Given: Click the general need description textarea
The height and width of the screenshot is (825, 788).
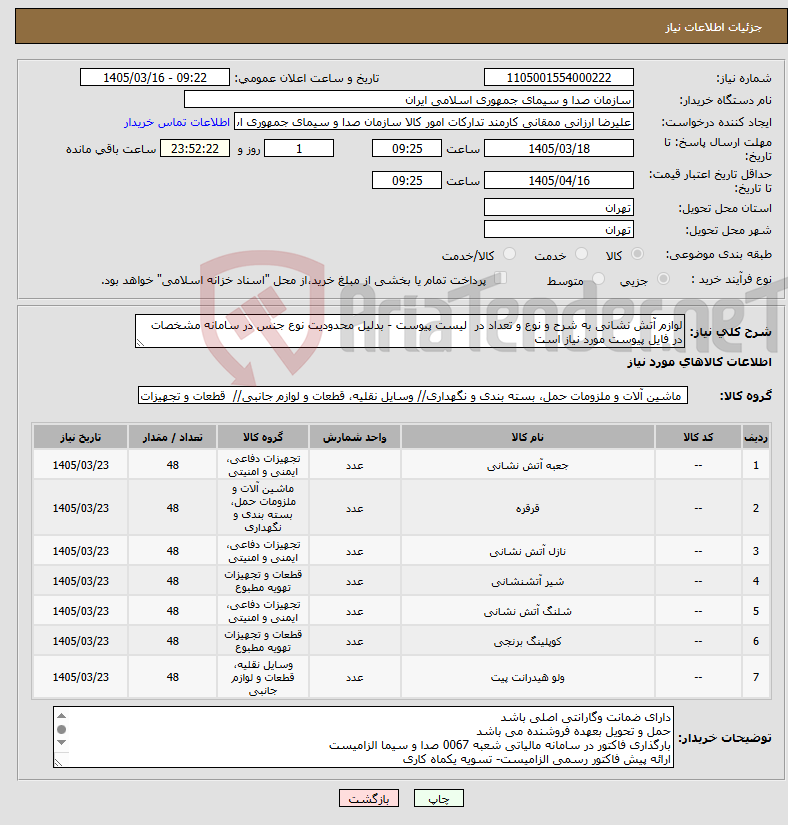Looking at the screenshot, I should [410, 331].
